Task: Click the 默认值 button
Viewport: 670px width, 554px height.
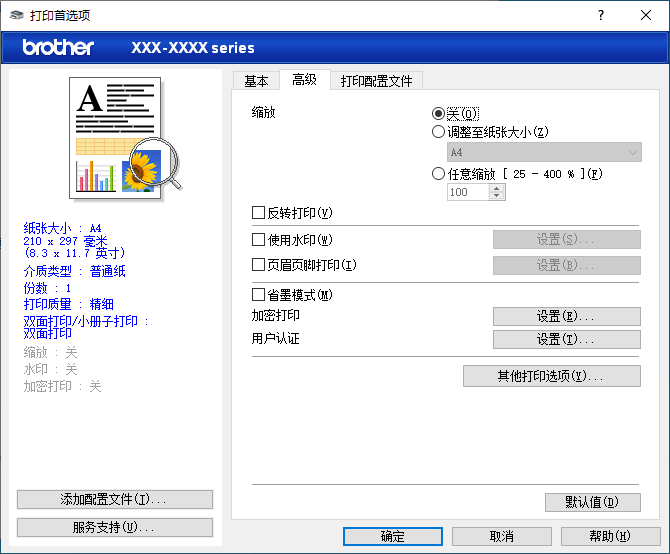Action: pos(592,502)
